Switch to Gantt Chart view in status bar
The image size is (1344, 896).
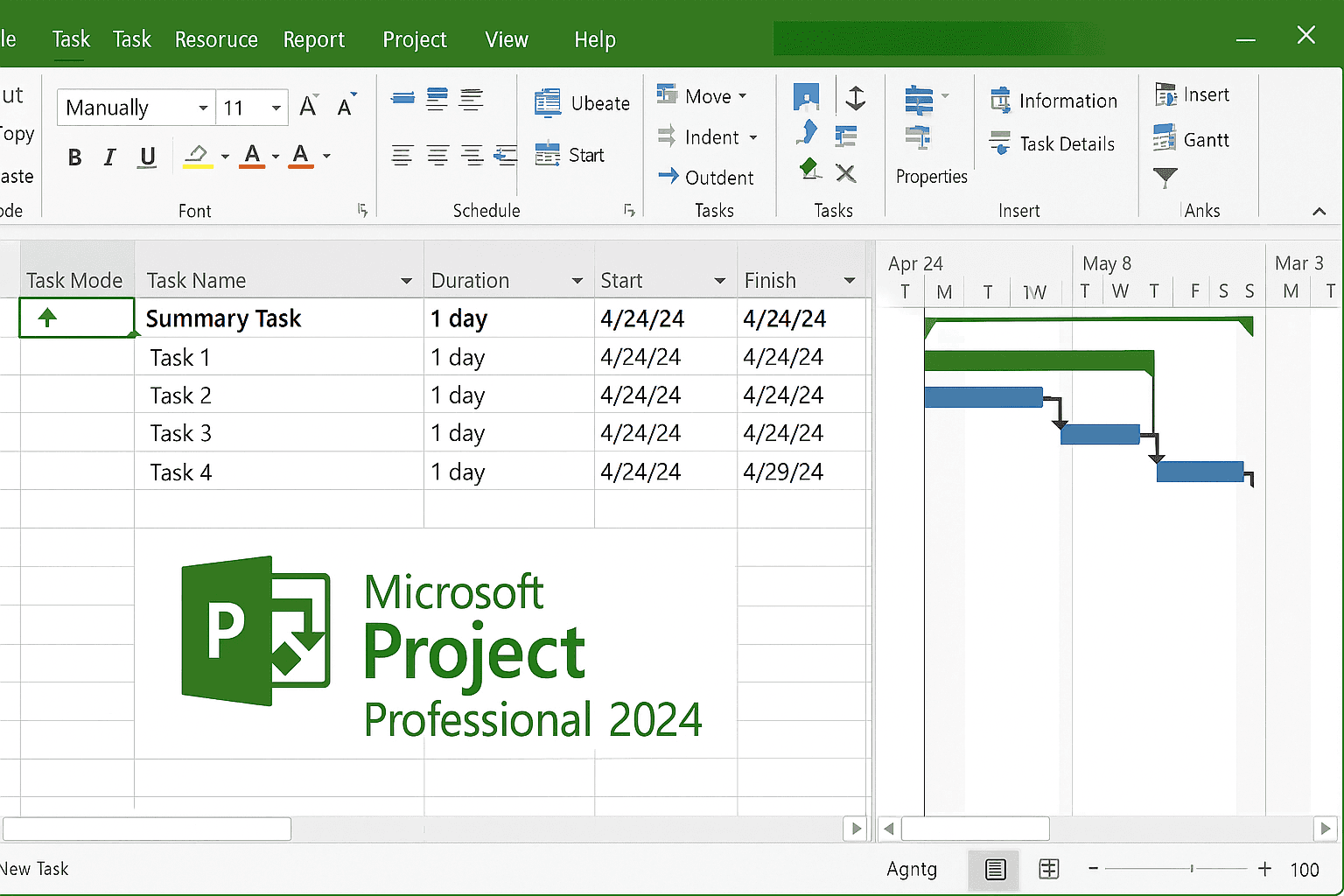[994, 870]
